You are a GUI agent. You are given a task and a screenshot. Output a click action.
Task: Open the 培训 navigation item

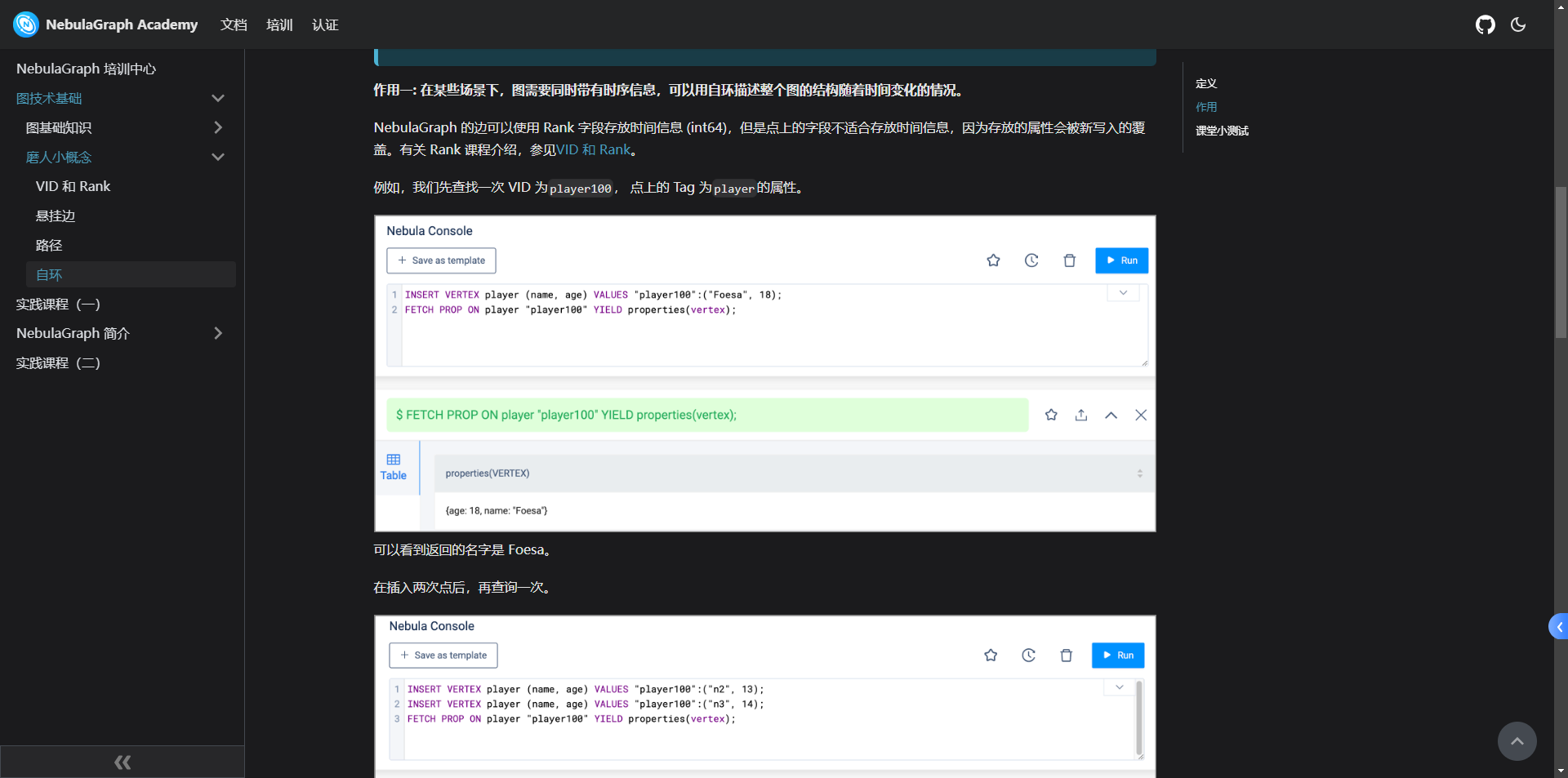[279, 24]
